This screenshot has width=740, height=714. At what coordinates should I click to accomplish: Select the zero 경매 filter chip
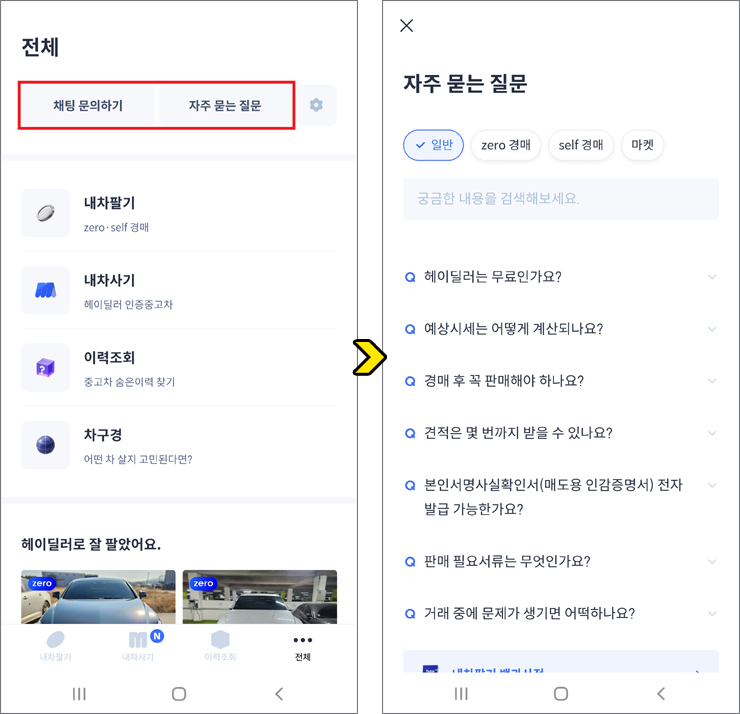(x=506, y=145)
